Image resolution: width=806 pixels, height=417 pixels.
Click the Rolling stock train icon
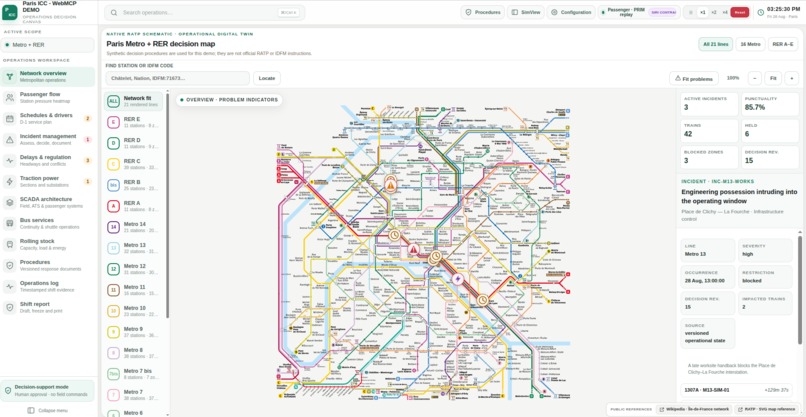[9, 244]
